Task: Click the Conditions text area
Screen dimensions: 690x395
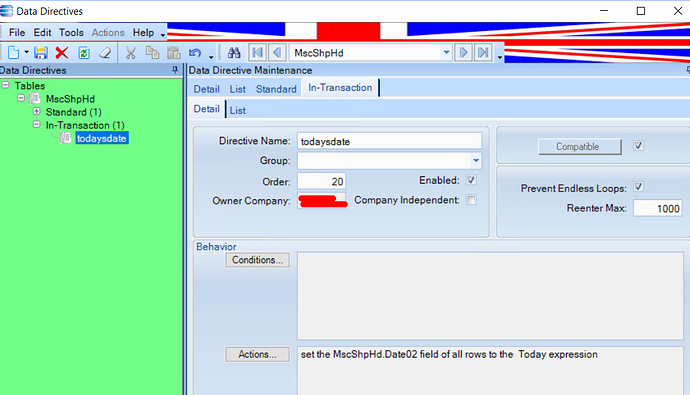Action: point(490,296)
